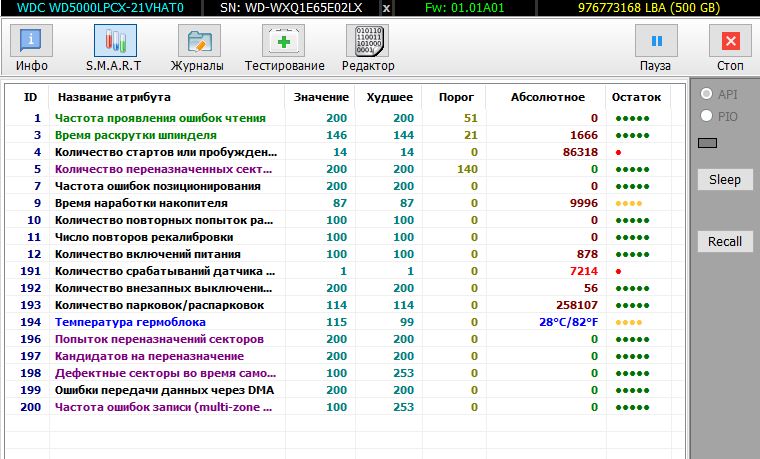The image size is (760, 459).
Task: Select the PIO radio button
Action: tap(707, 116)
